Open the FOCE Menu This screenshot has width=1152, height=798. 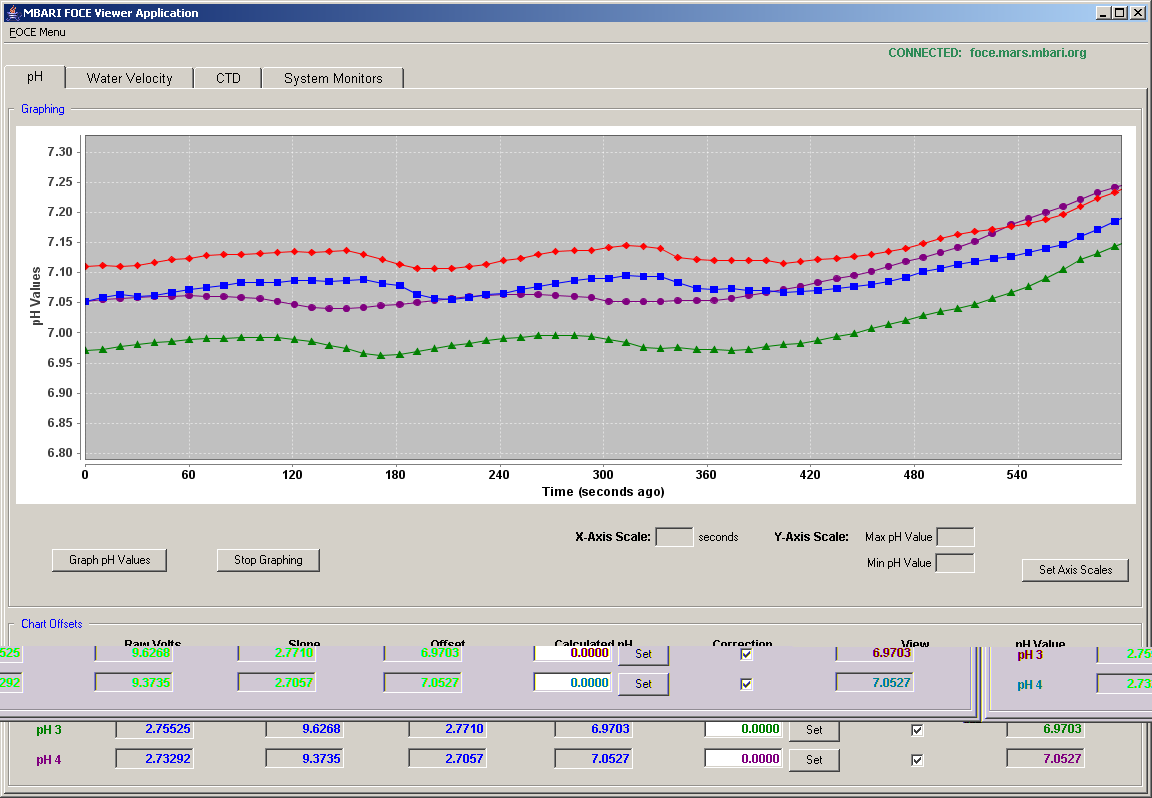37,32
